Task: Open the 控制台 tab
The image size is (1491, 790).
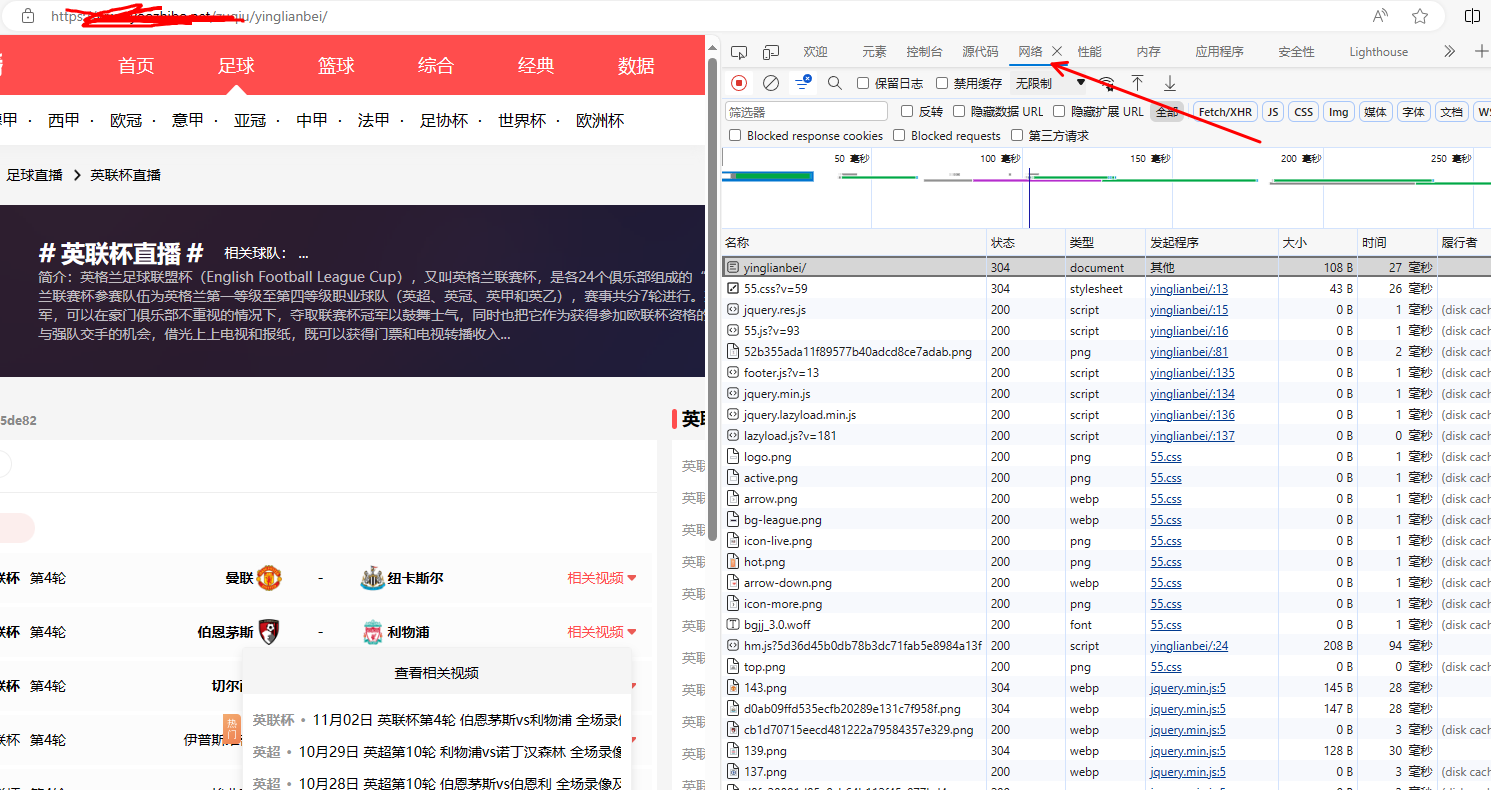Action: [x=924, y=52]
